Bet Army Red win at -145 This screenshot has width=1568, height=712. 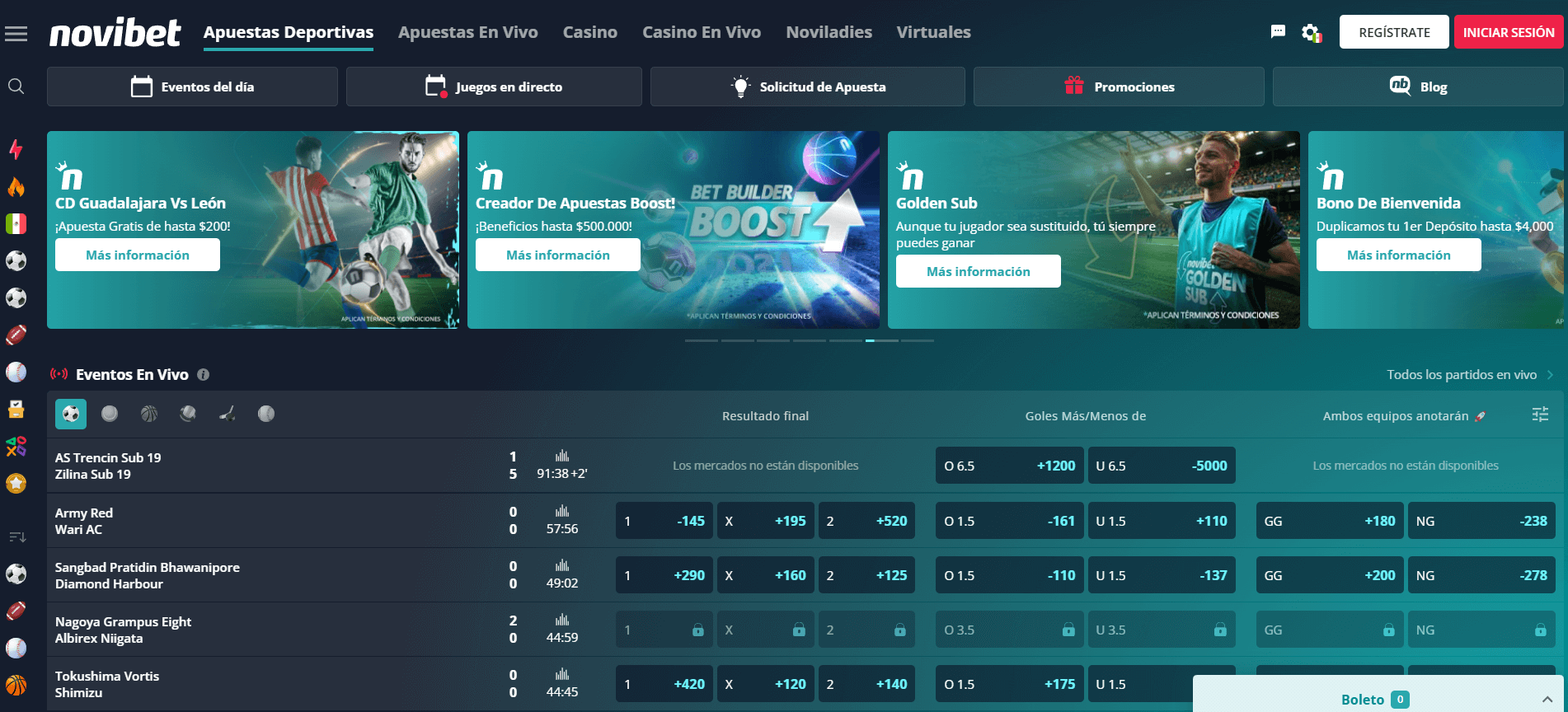click(x=664, y=521)
